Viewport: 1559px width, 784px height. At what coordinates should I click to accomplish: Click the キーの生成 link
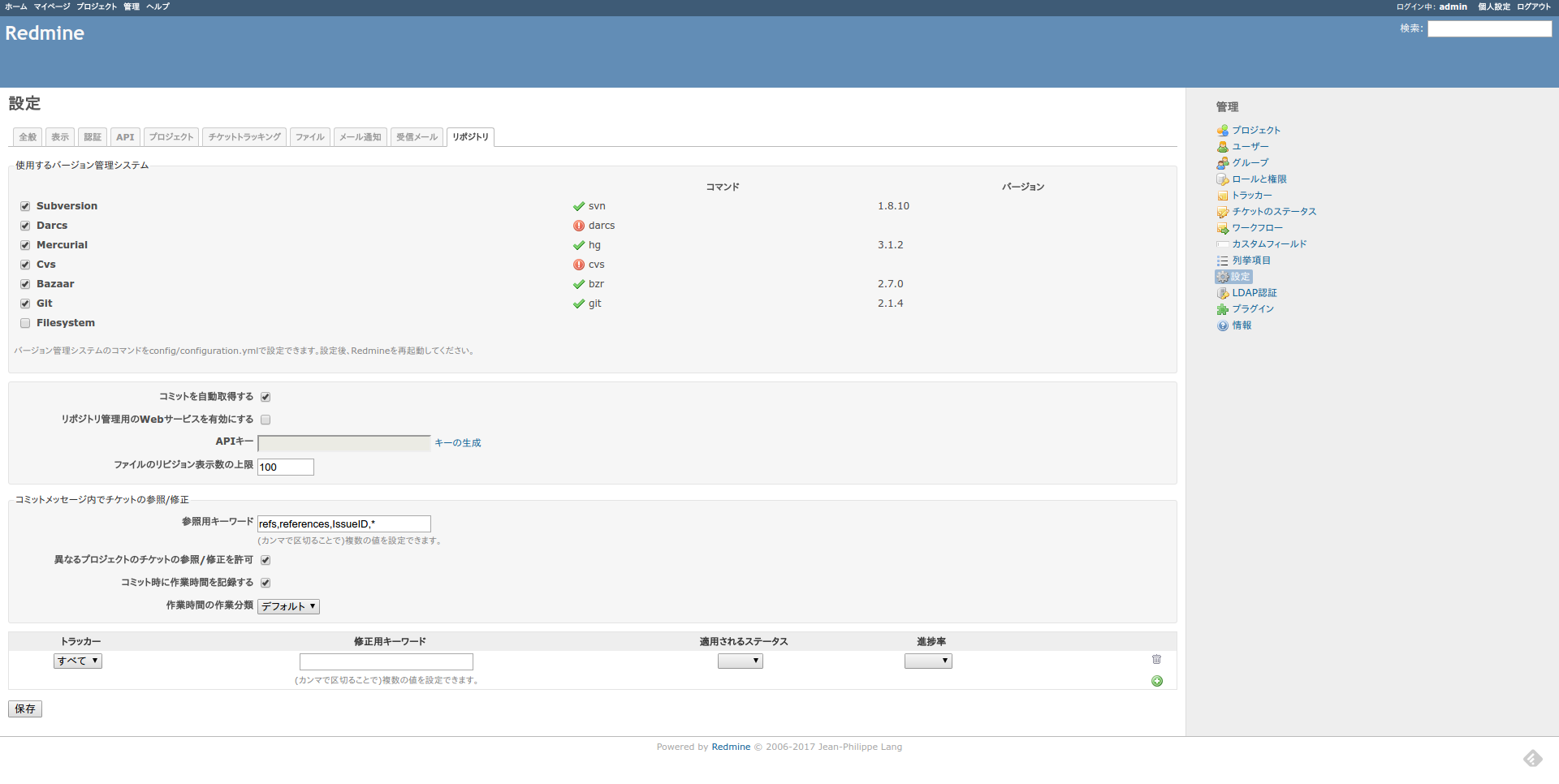(456, 442)
